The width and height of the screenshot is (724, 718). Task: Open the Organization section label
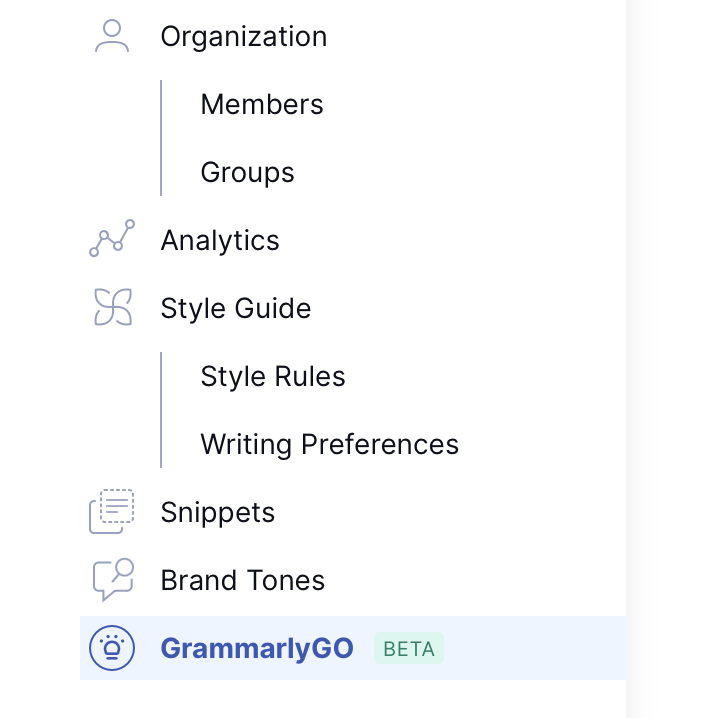(x=243, y=37)
